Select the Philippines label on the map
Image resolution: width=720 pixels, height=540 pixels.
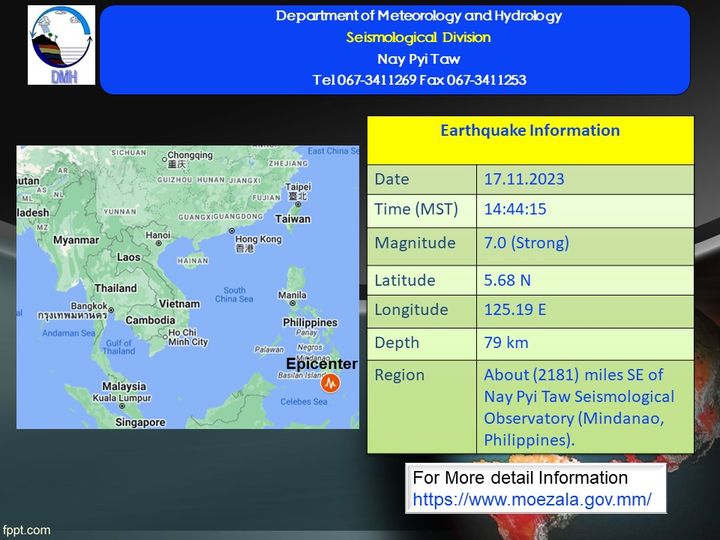(309, 323)
